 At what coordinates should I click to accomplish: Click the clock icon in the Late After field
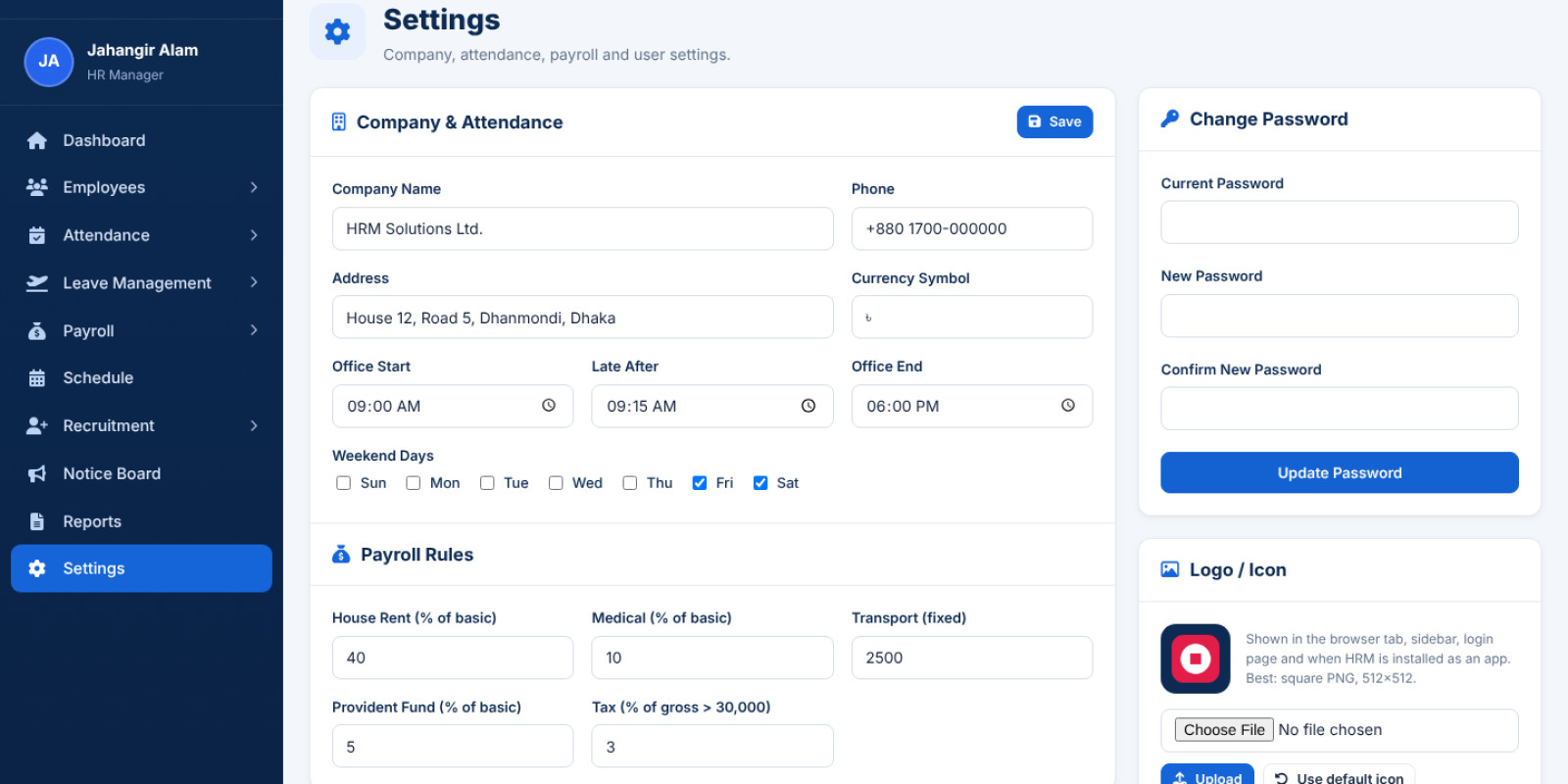808,406
